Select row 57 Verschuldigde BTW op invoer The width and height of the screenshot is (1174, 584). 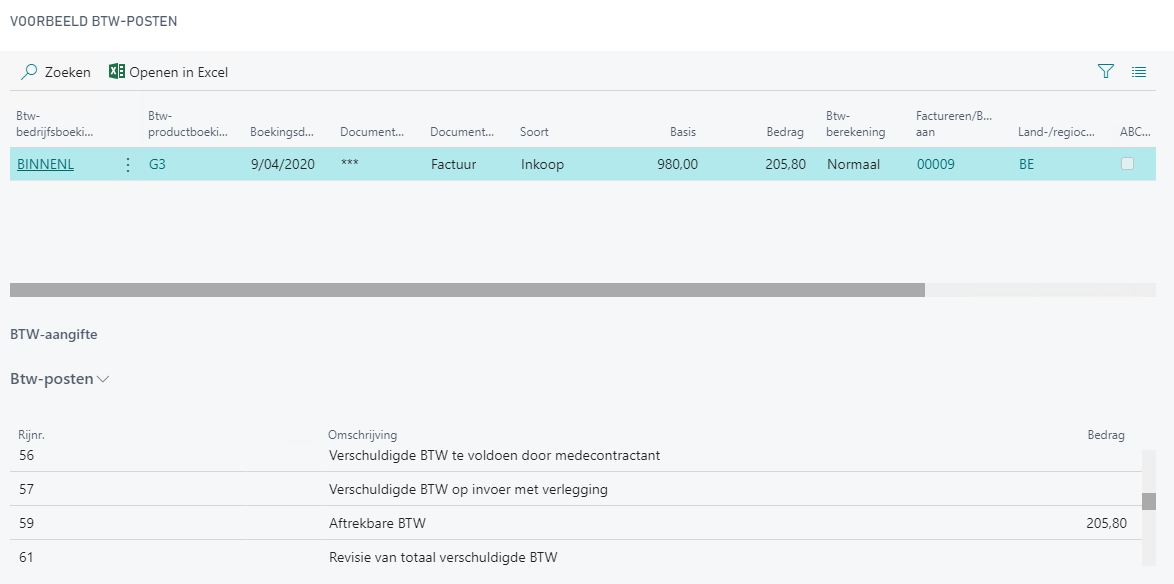coord(468,489)
